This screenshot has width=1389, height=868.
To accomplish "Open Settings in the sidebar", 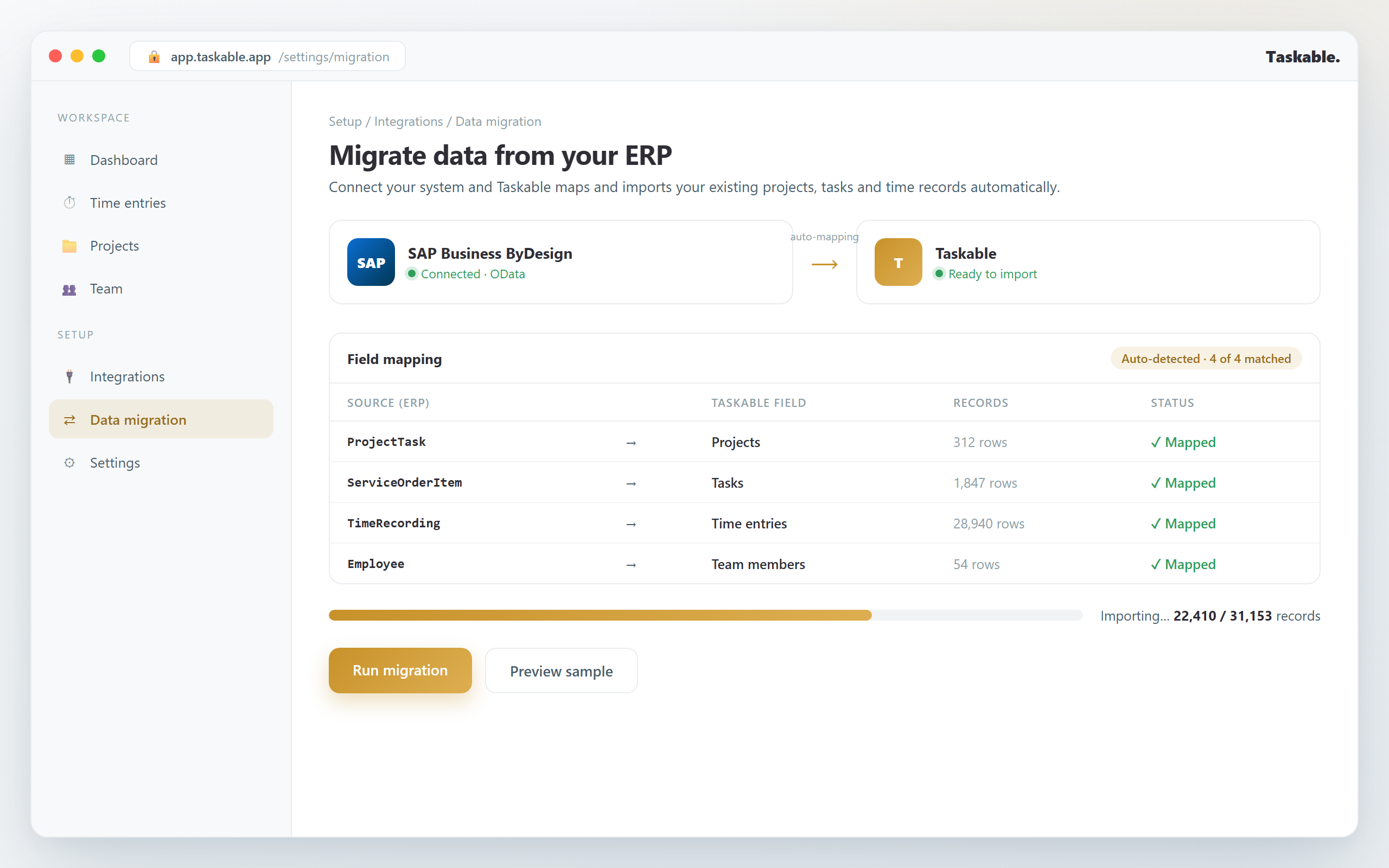I will 161,463.
